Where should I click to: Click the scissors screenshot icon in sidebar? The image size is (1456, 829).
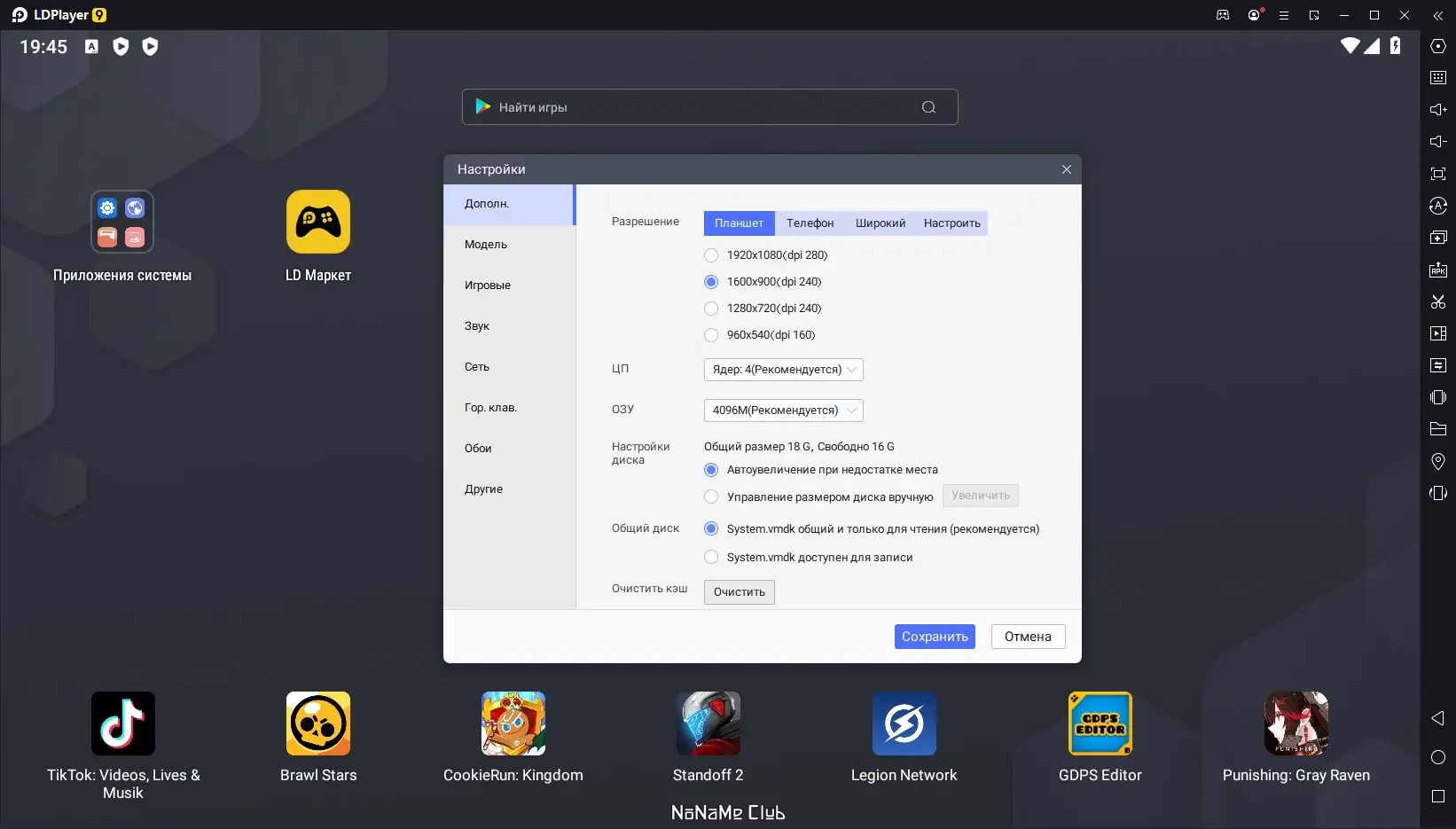point(1438,301)
